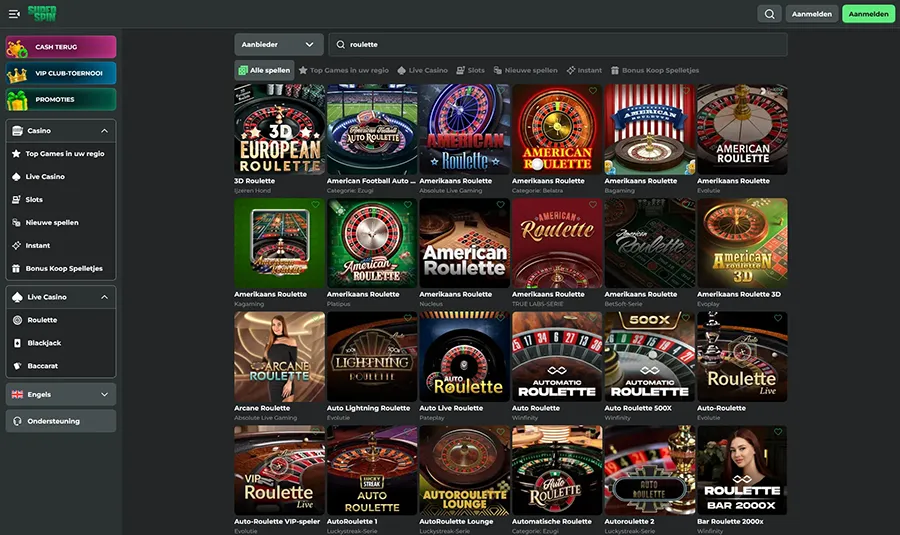Open the VIP Club-Toernooi banner
This screenshot has width=900, height=535.
pos(61,73)
